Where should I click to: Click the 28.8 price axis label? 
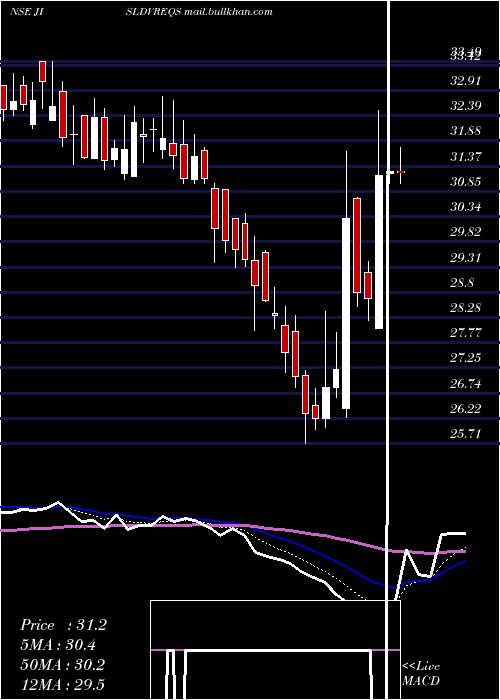462,283
